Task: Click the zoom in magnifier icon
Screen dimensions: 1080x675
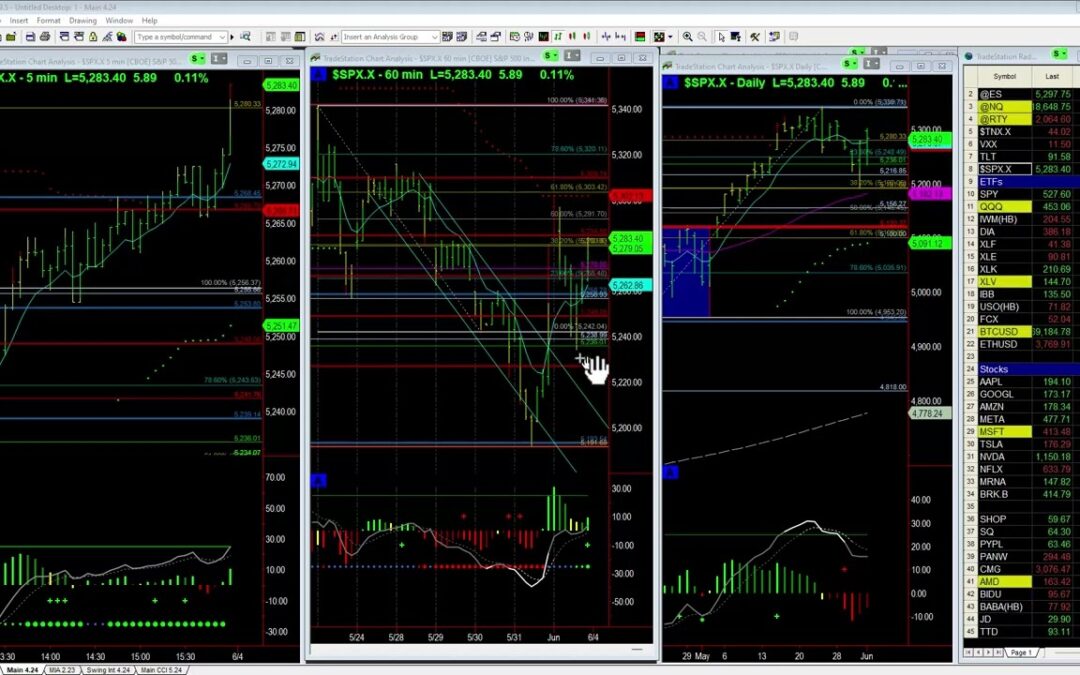Action: [687, 37]
